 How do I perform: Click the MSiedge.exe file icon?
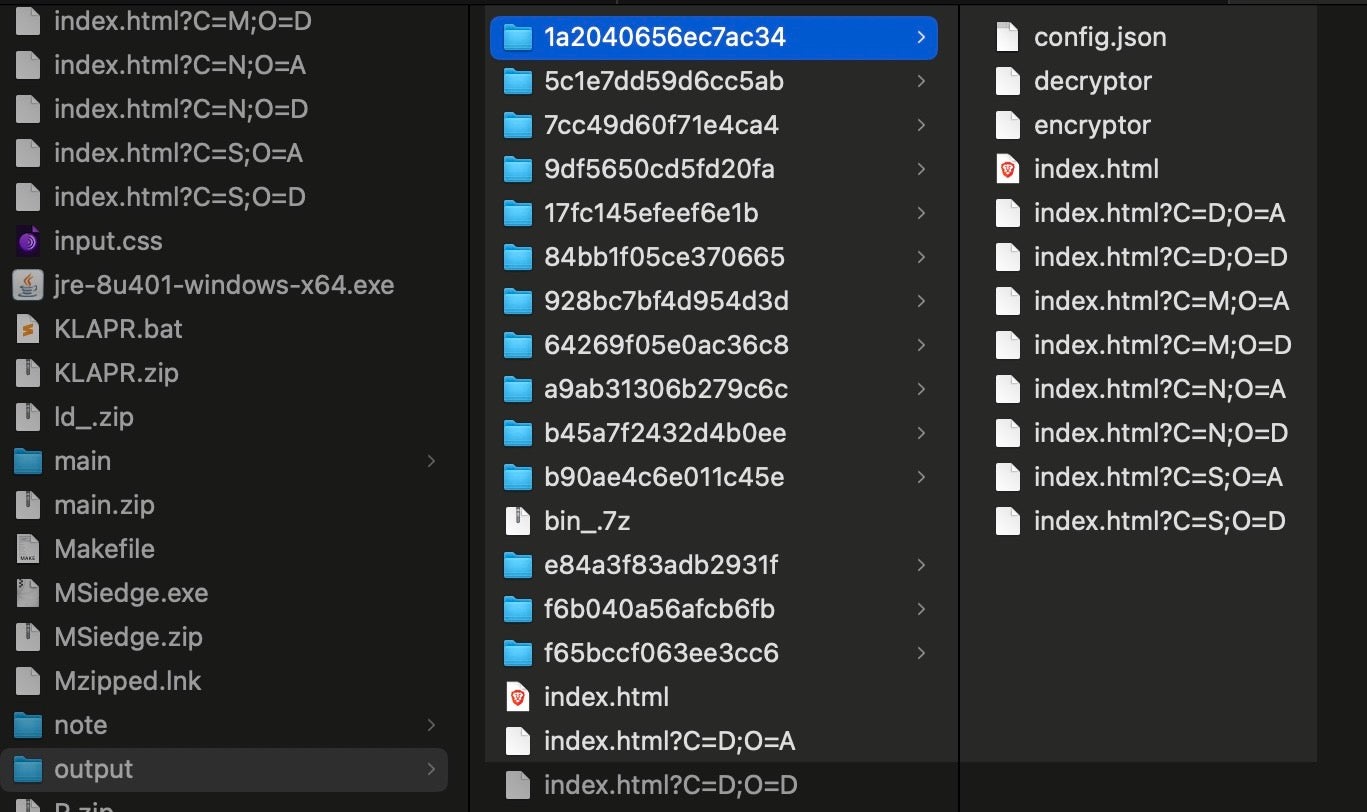[28, 593]
